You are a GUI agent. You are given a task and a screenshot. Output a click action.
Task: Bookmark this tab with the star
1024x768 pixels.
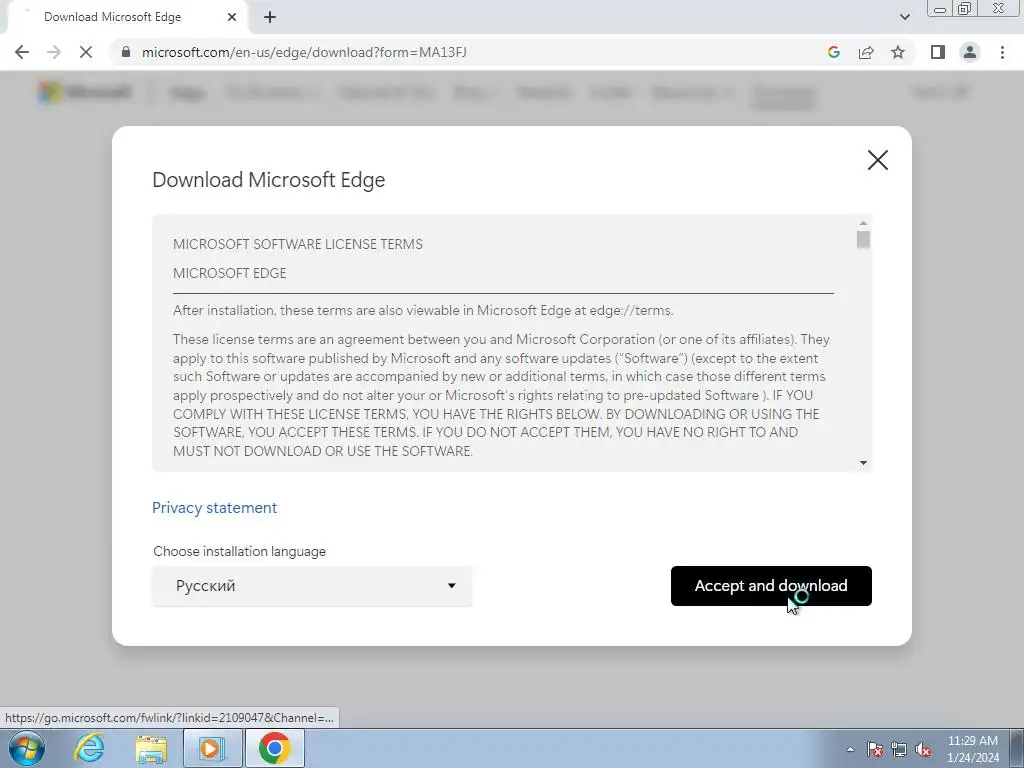[x=898, y=52]
